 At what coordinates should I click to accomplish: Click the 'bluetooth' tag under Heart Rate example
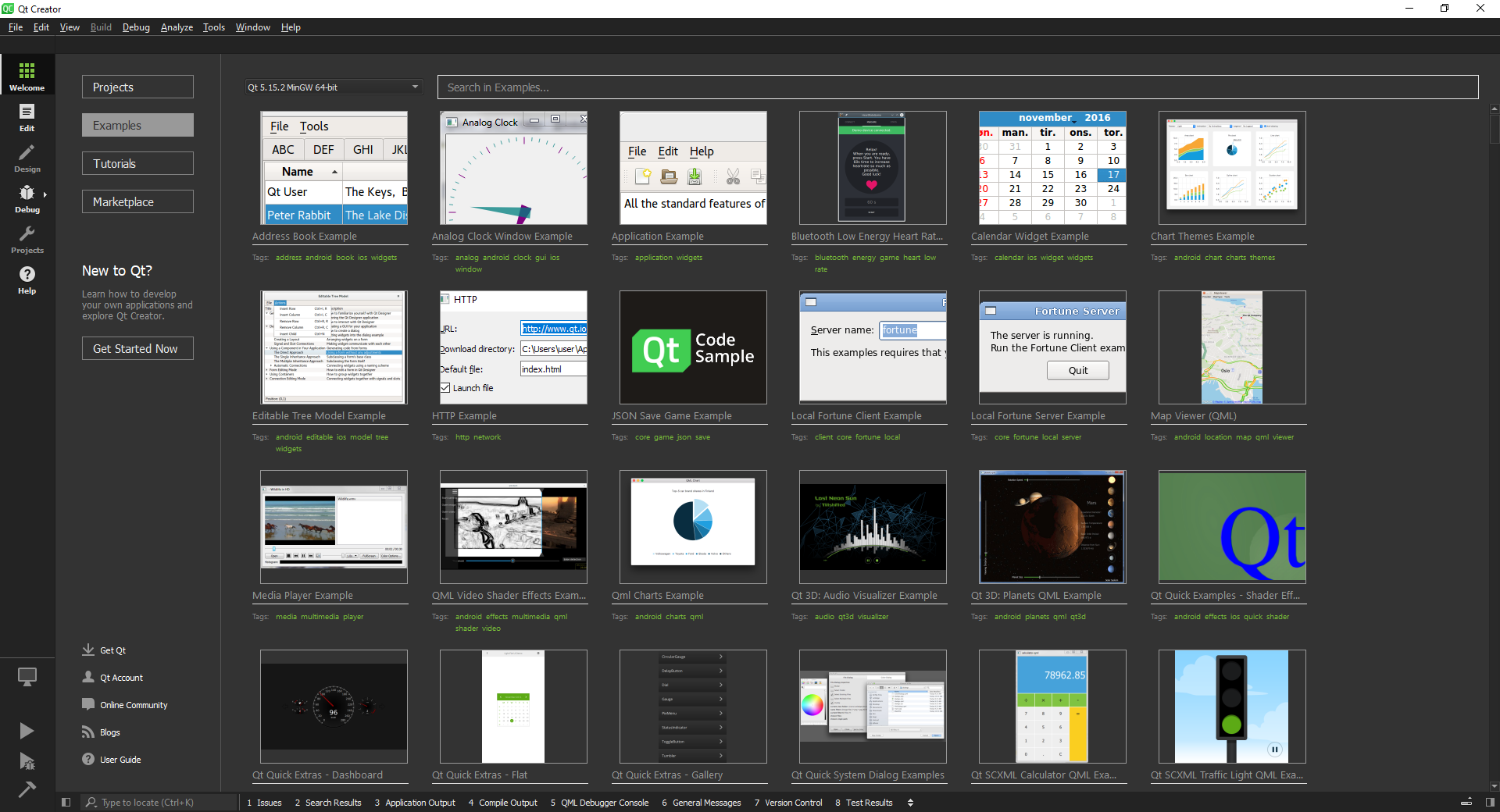[831, 258]
